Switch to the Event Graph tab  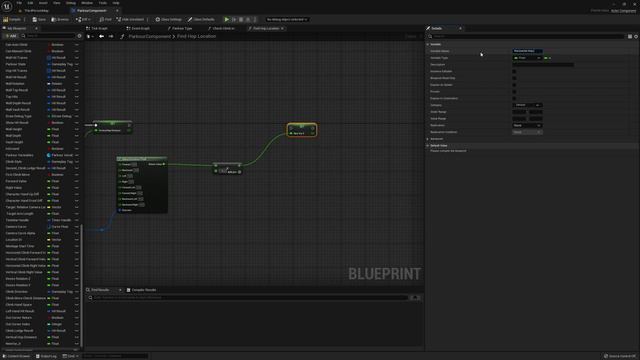point(138,28)
